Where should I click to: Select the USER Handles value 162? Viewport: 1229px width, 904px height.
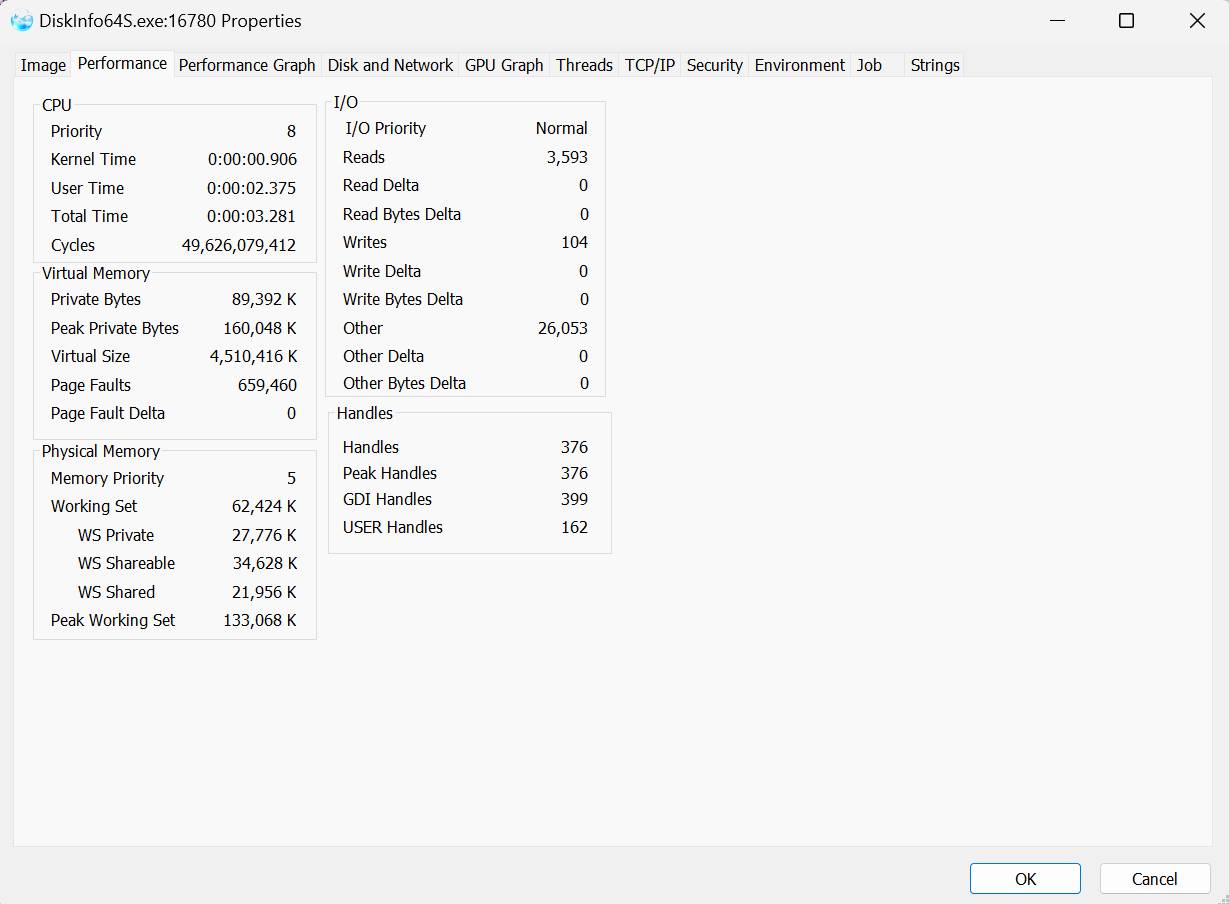[x=575, y=527]
